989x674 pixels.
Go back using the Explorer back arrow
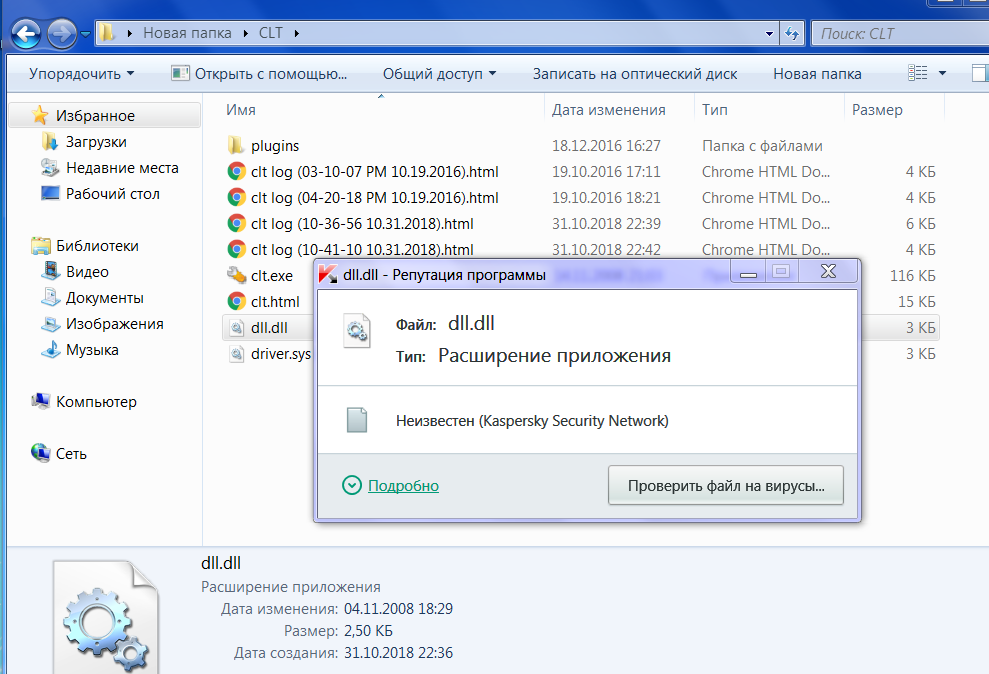[x=26, y=33]
